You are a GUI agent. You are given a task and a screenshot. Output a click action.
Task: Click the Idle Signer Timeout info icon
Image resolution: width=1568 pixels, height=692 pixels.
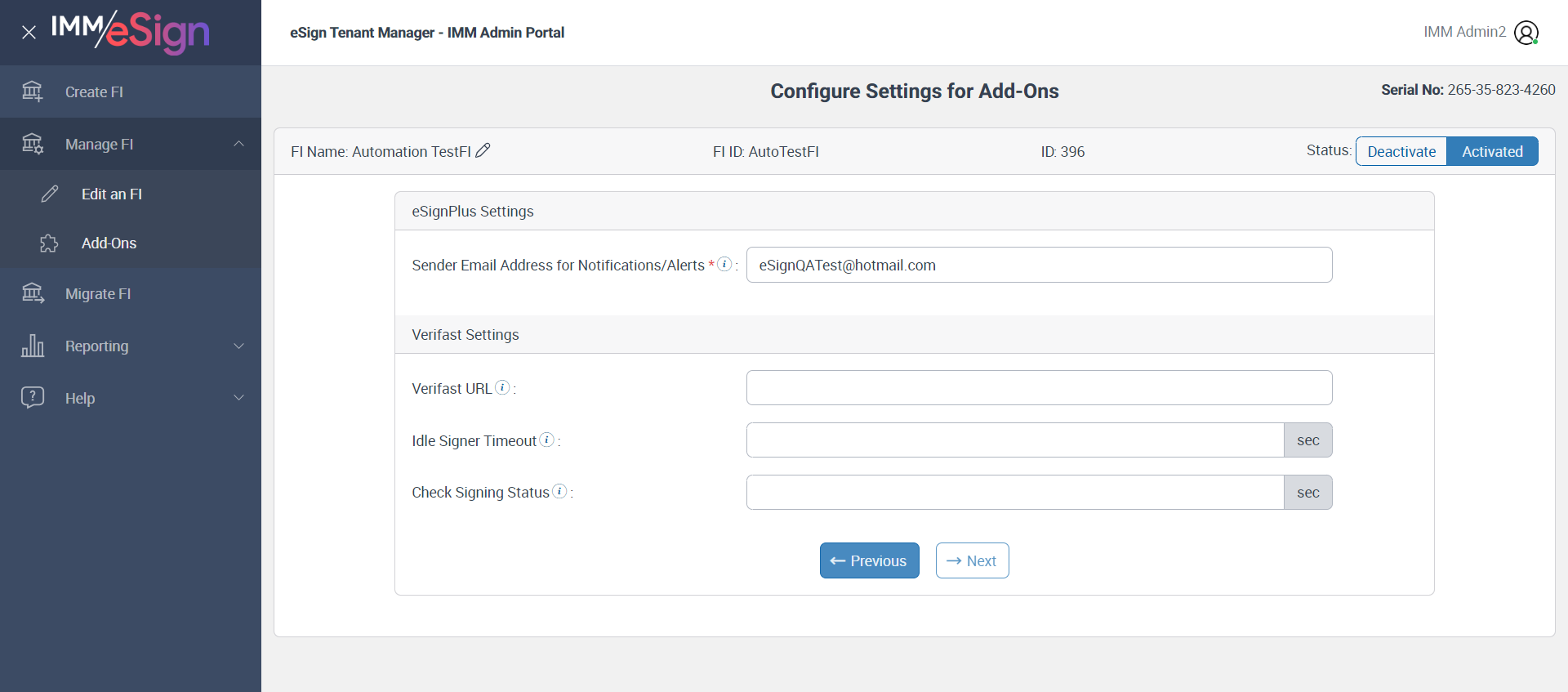[x=547, y=440]
